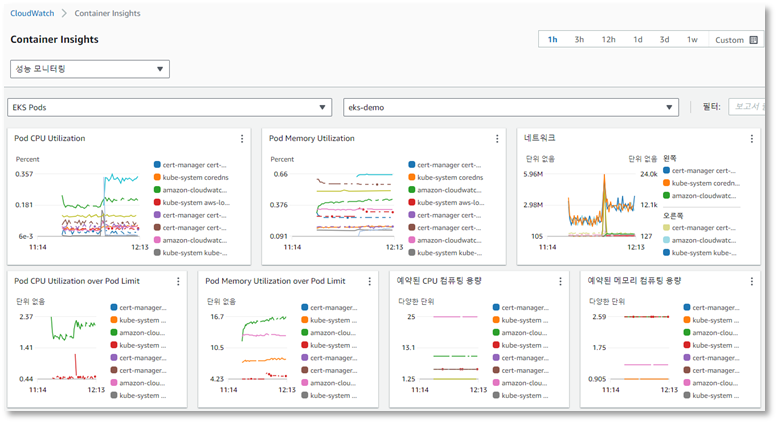Toggle red kube-system aws-lo swatch in Pod Memory legend
The image size is (778, 424).
[x=412, y=202]
